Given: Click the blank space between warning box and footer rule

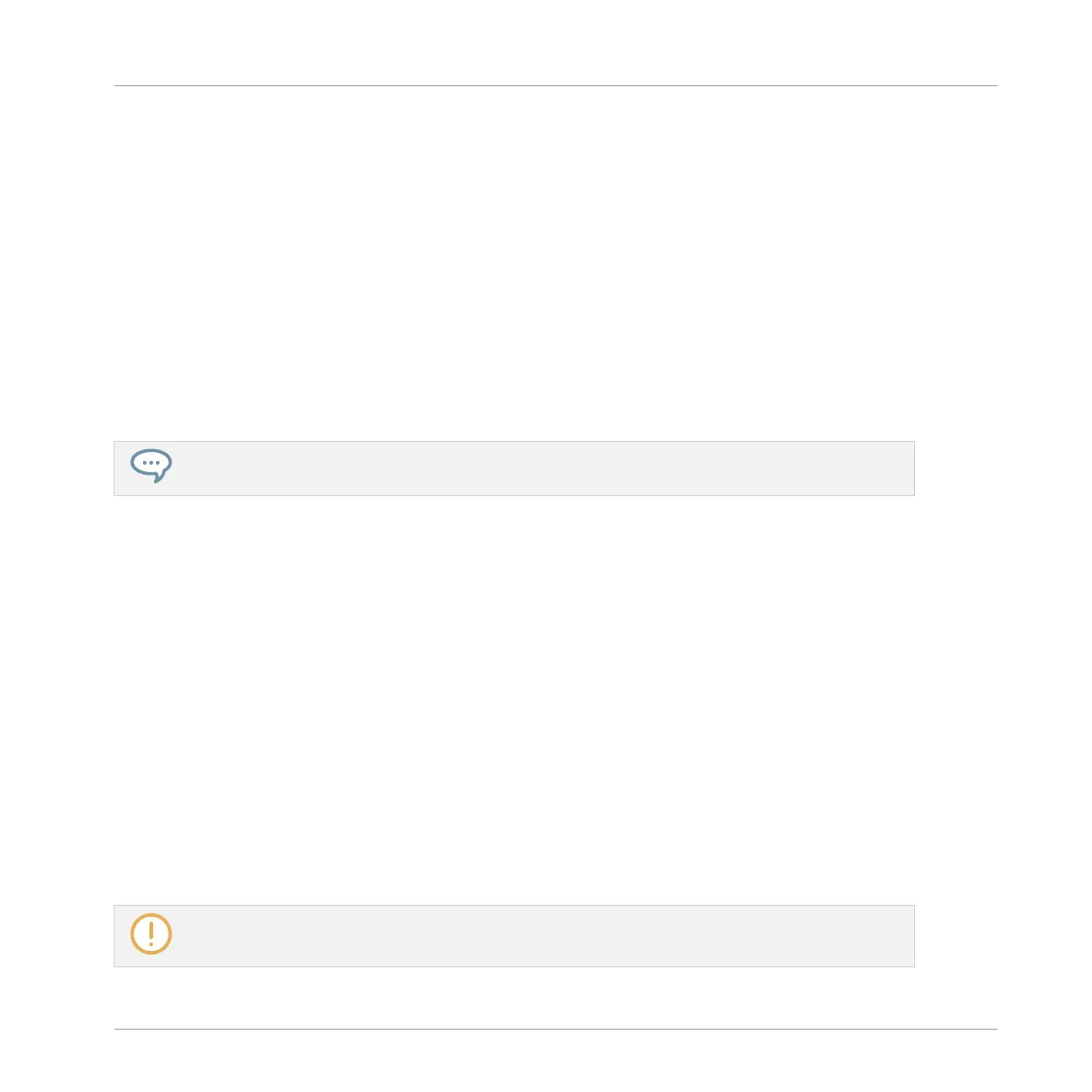Looking at the screenshot, I should click(556, 998).
